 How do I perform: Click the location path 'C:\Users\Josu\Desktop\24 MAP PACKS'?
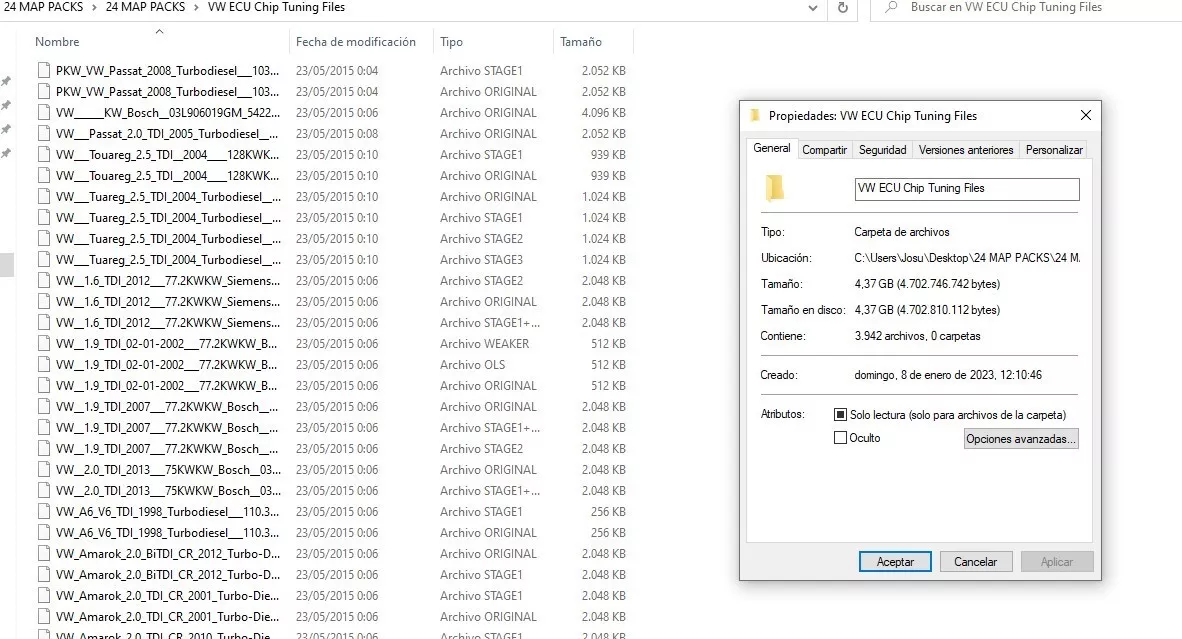967,258
